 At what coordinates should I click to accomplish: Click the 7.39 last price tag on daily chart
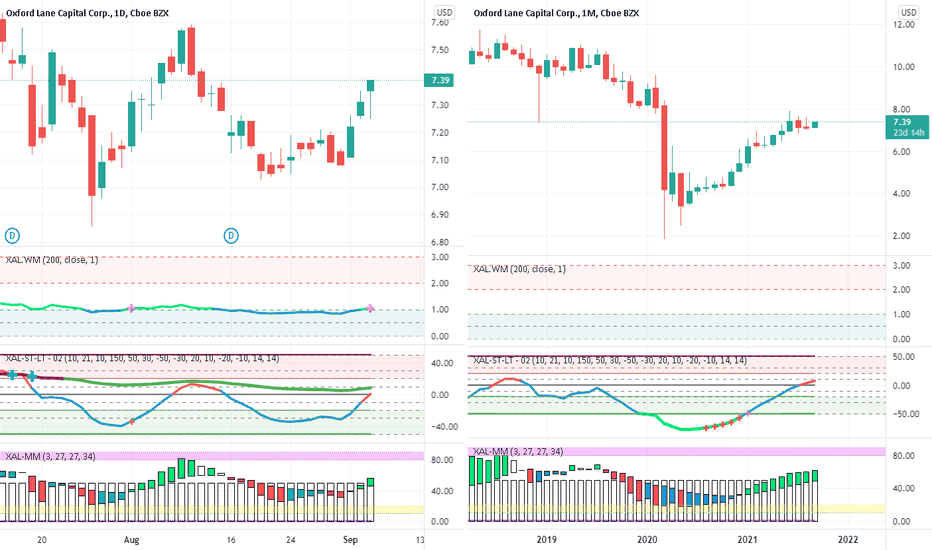439,80
